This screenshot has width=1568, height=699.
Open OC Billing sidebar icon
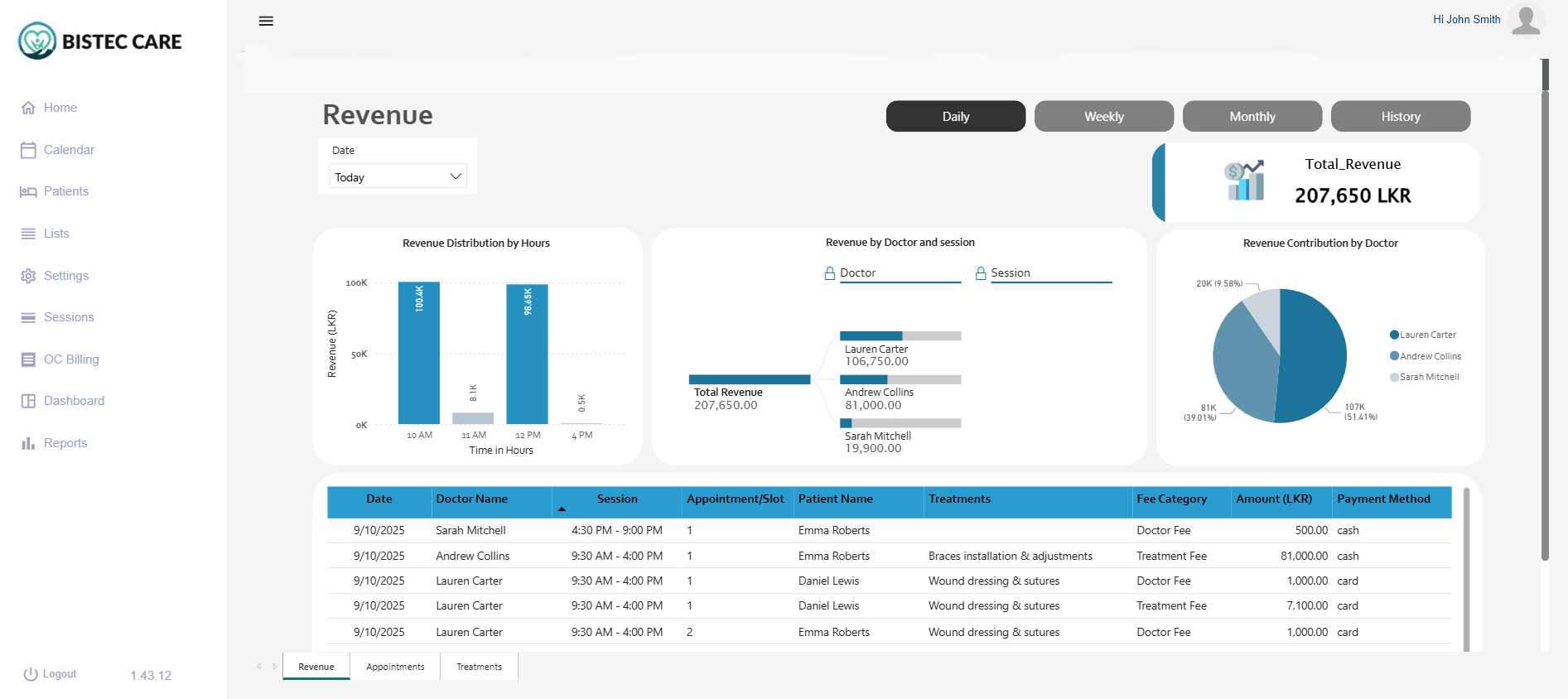(28, 359)
